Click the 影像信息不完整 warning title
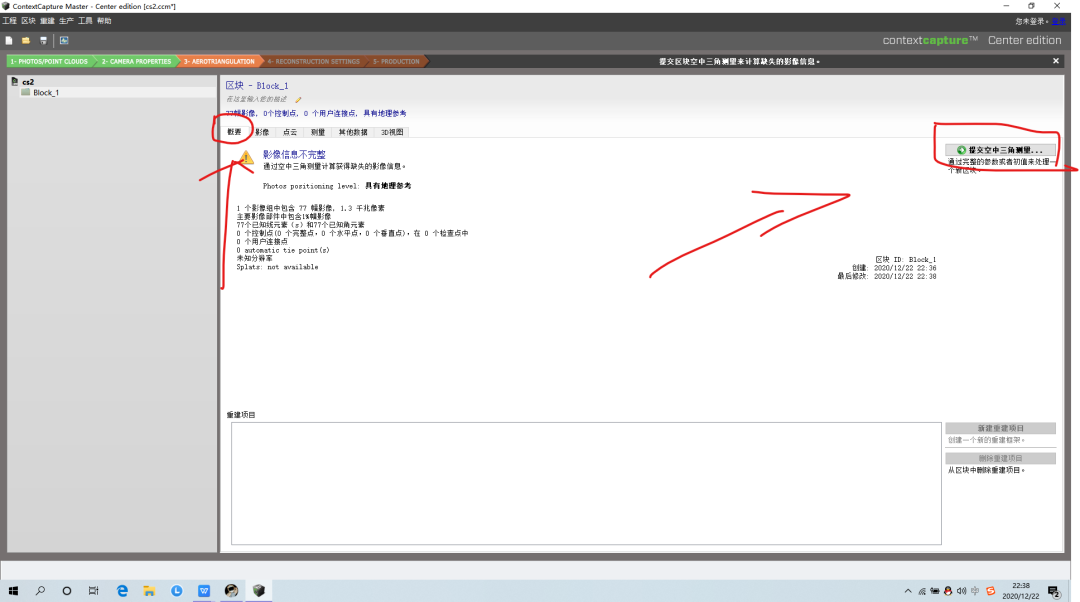This screenshot has width=1080, height=602. click(x=294, y=155)
